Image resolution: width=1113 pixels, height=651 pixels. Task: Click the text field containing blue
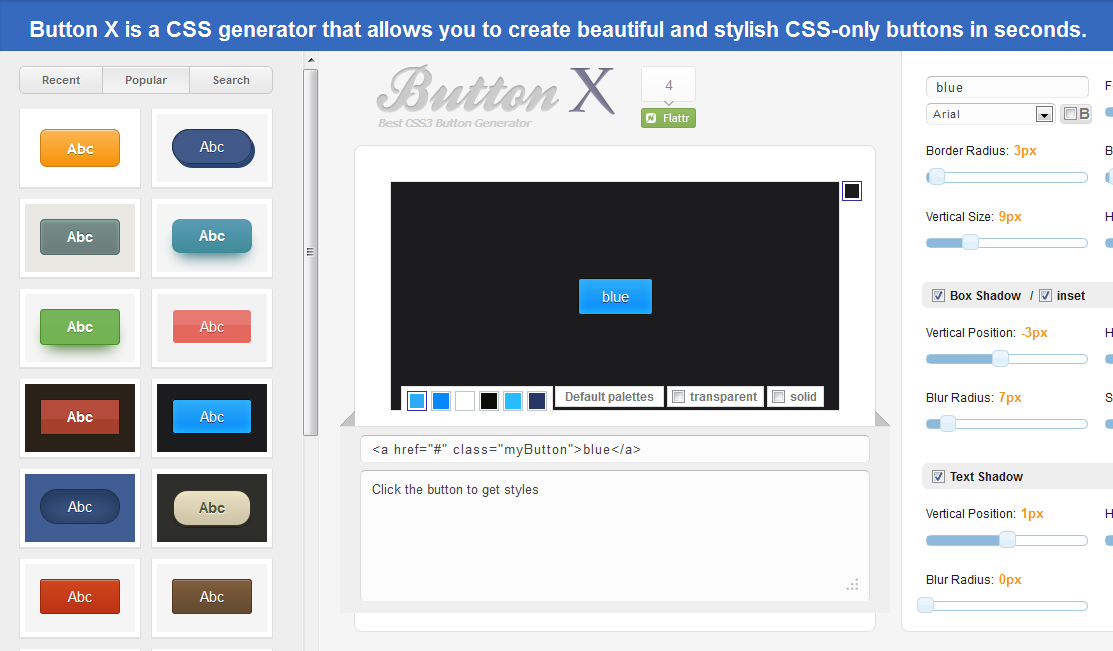click(x=1006, y=87)
